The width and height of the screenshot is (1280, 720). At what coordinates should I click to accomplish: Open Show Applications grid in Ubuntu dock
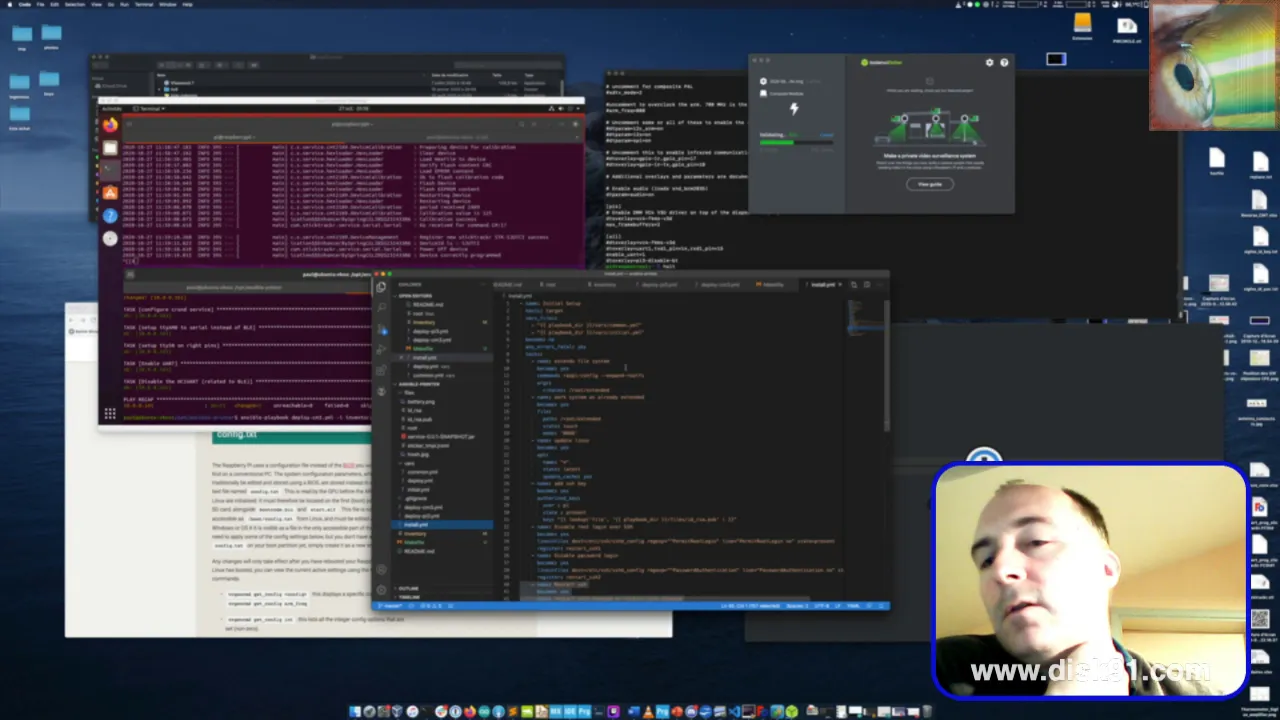110,413
